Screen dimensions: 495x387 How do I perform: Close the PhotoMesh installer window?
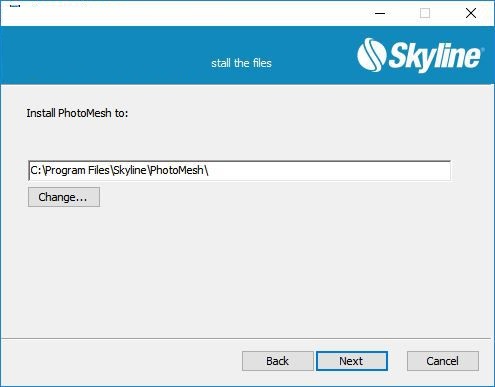click(x=471, y=13)
